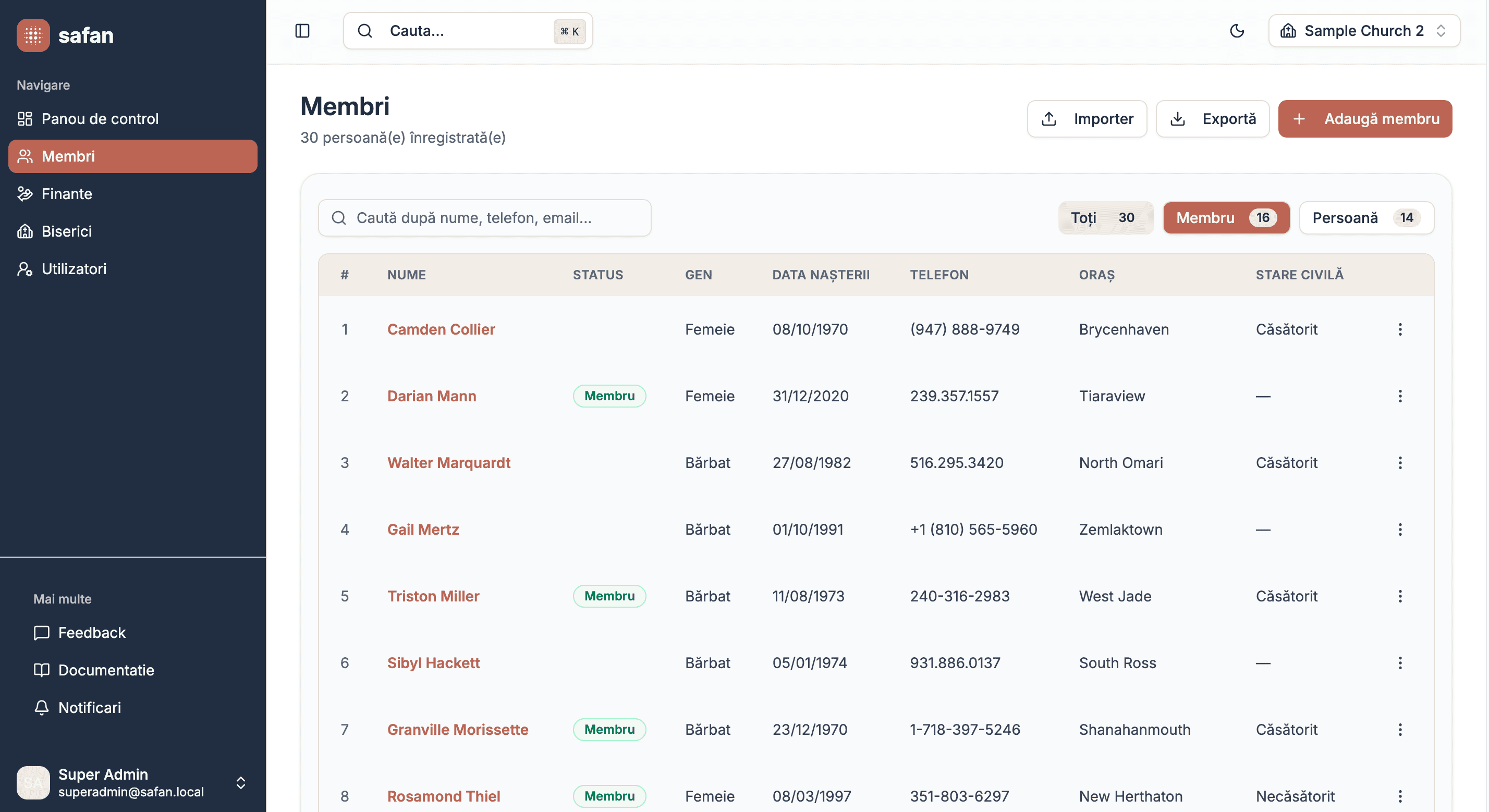Expand the Super Admin account menu
The image size is (1489, 812).
tap(240, 782)
